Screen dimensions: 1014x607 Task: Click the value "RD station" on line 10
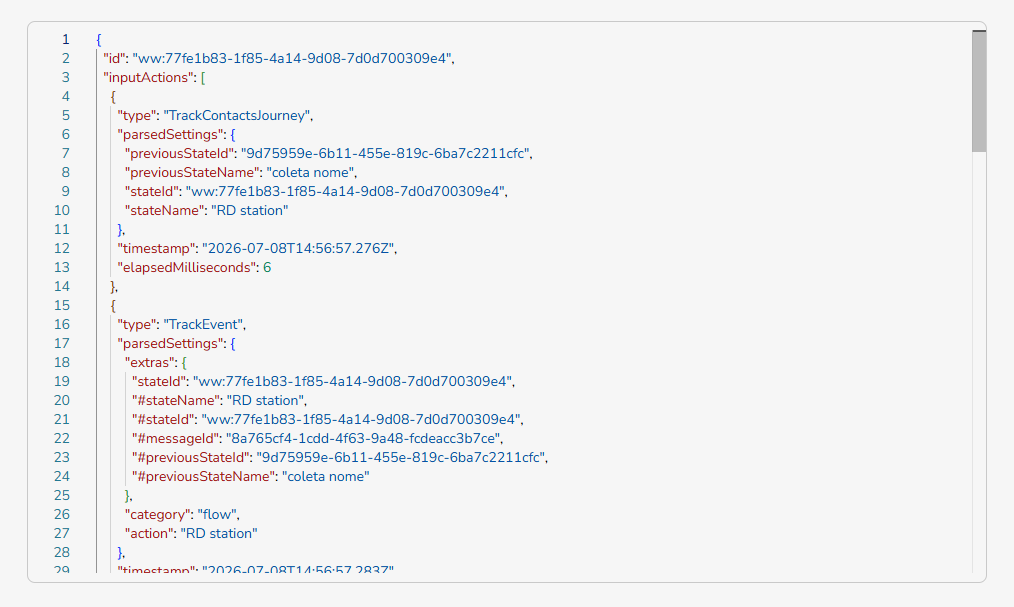(x=250, y=211)
